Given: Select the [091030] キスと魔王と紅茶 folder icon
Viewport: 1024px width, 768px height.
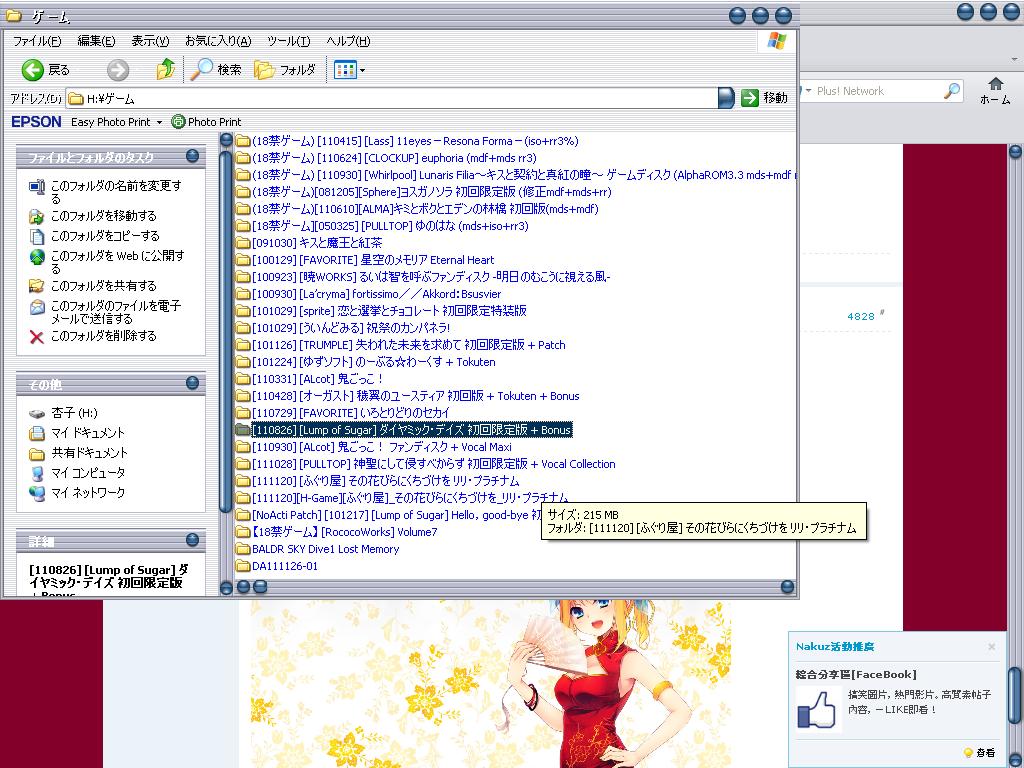Looking at the screenshot, I should click(243, 243).
